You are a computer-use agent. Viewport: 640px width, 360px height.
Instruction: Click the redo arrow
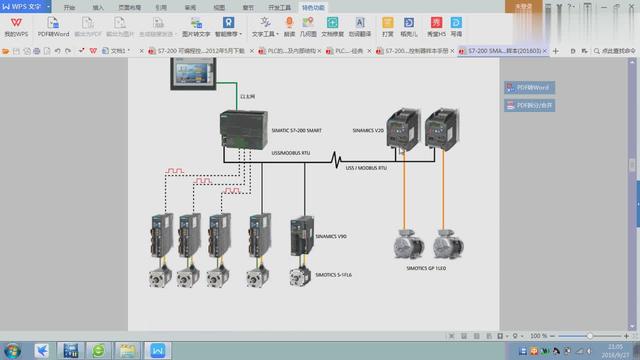pyautogui.click(x=68, y=51)
